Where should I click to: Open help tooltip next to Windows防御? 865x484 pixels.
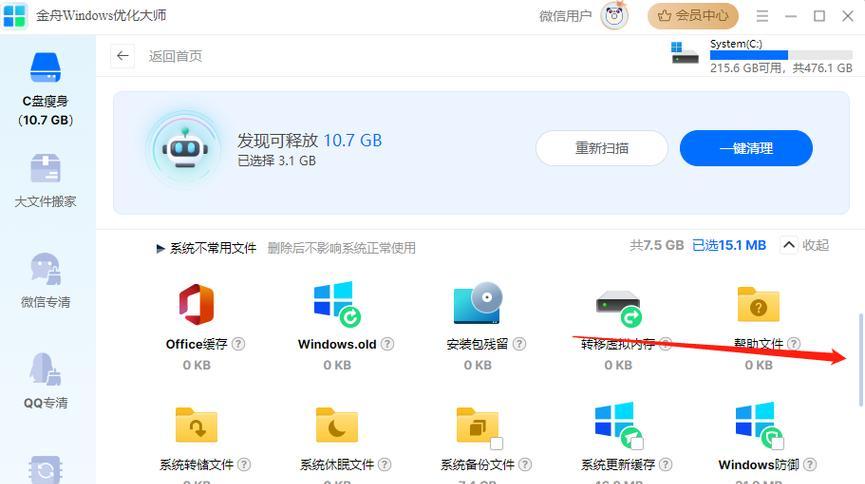[810, 465]
